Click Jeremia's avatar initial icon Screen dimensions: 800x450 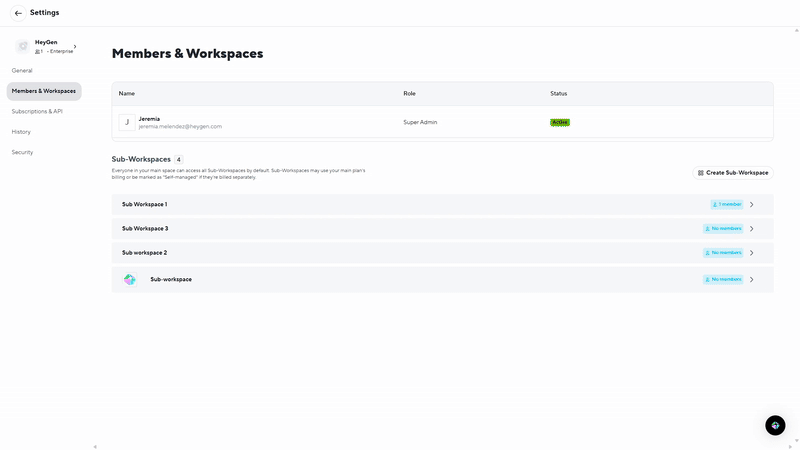[x=127, y=122]
